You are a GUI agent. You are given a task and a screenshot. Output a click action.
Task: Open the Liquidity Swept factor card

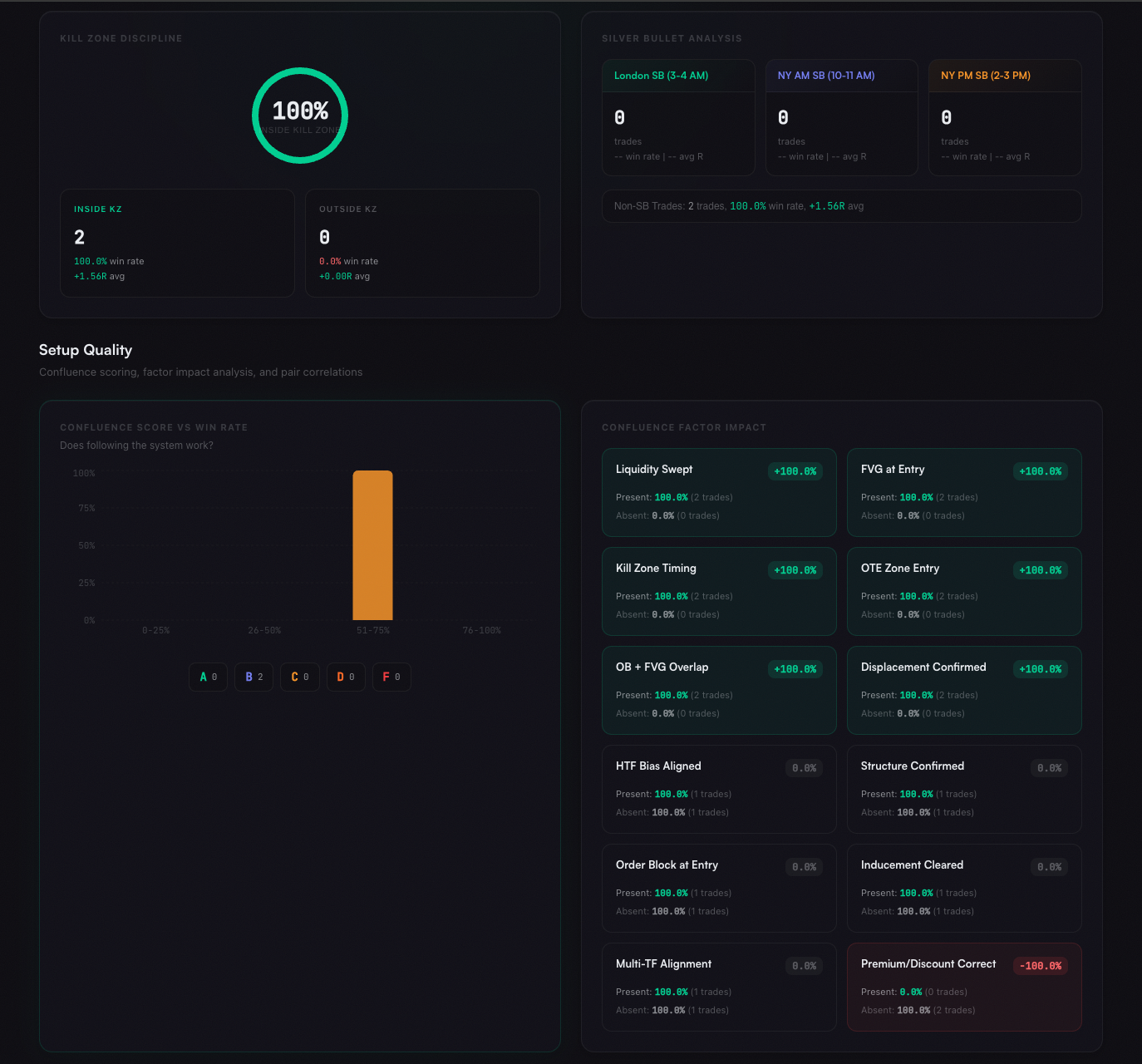pos(718,492)
